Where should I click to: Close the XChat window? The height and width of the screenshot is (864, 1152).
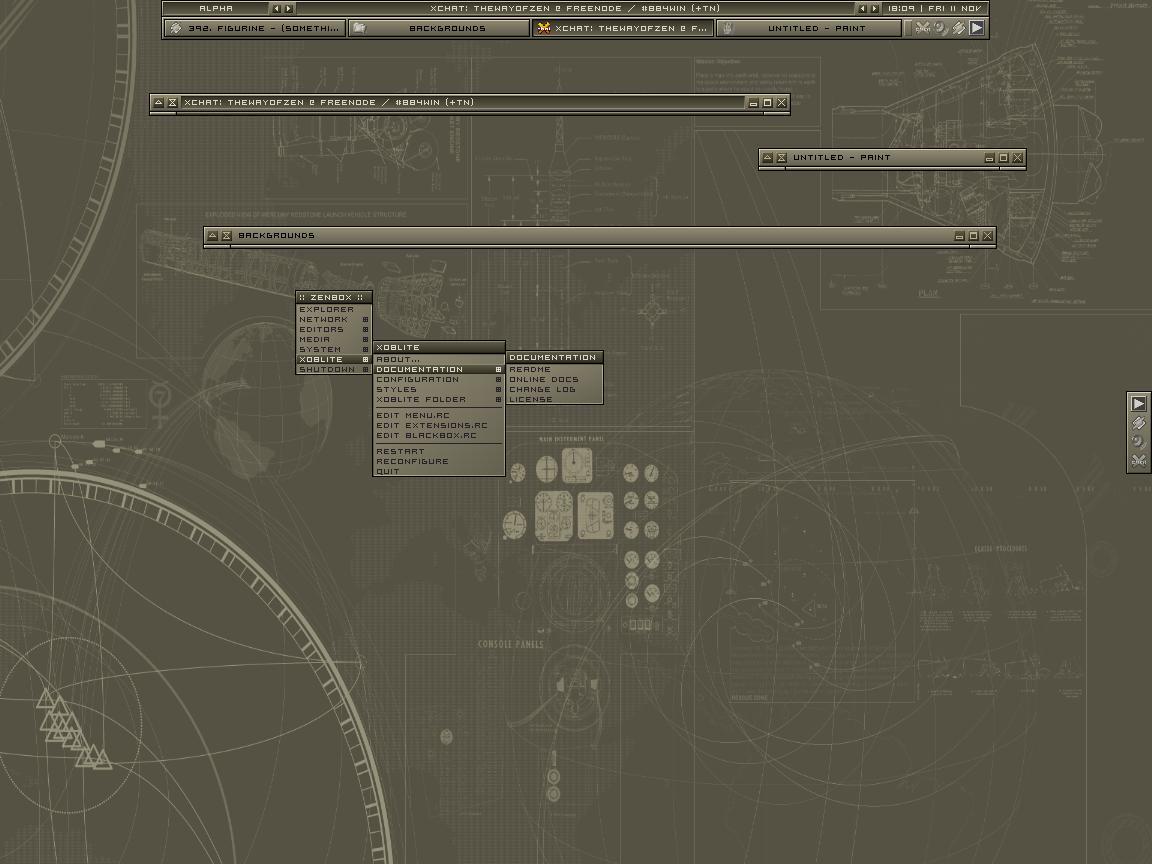[782, 103]
